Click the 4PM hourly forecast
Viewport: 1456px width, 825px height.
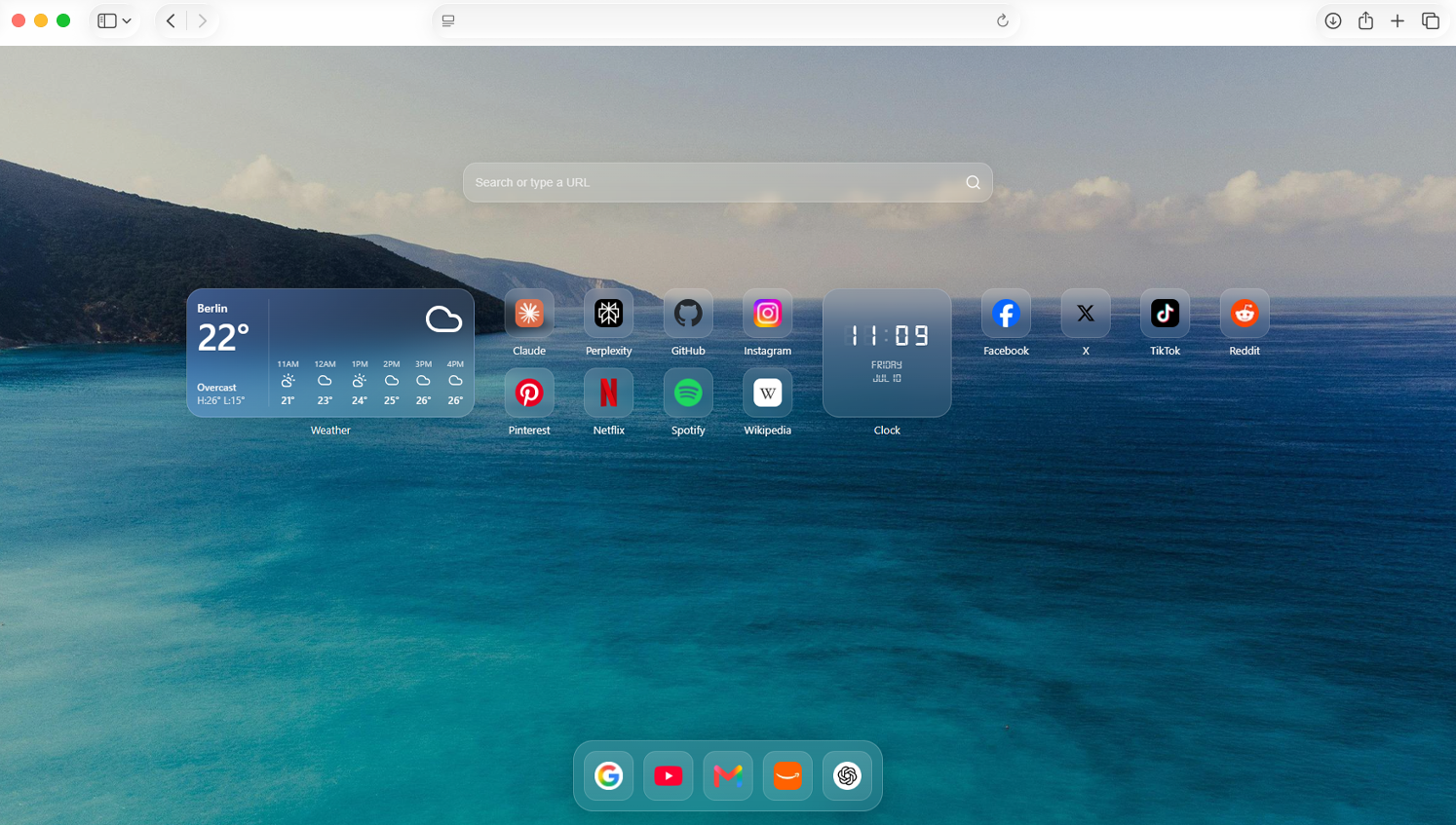[x=455, y=383]
